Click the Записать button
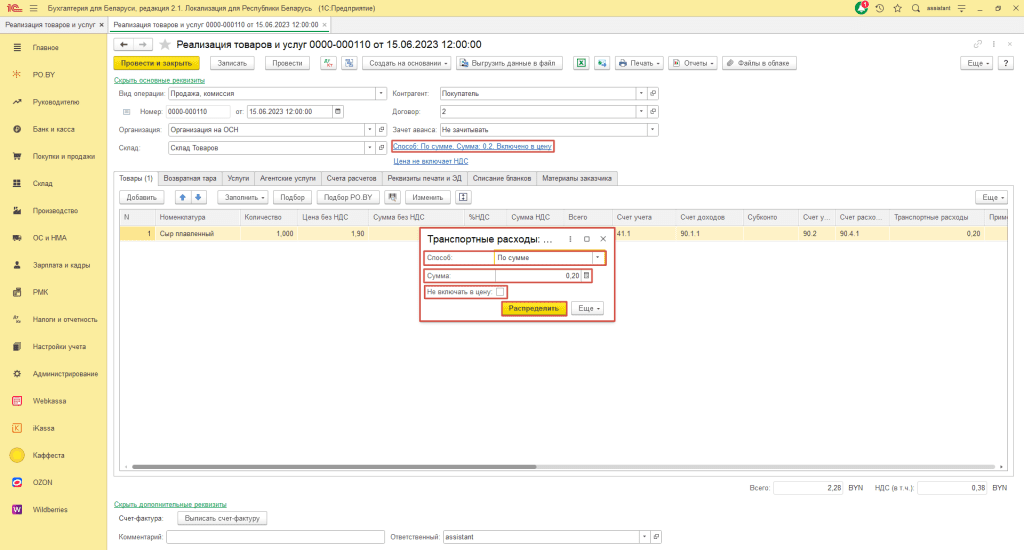 click(x=232, y=63)
